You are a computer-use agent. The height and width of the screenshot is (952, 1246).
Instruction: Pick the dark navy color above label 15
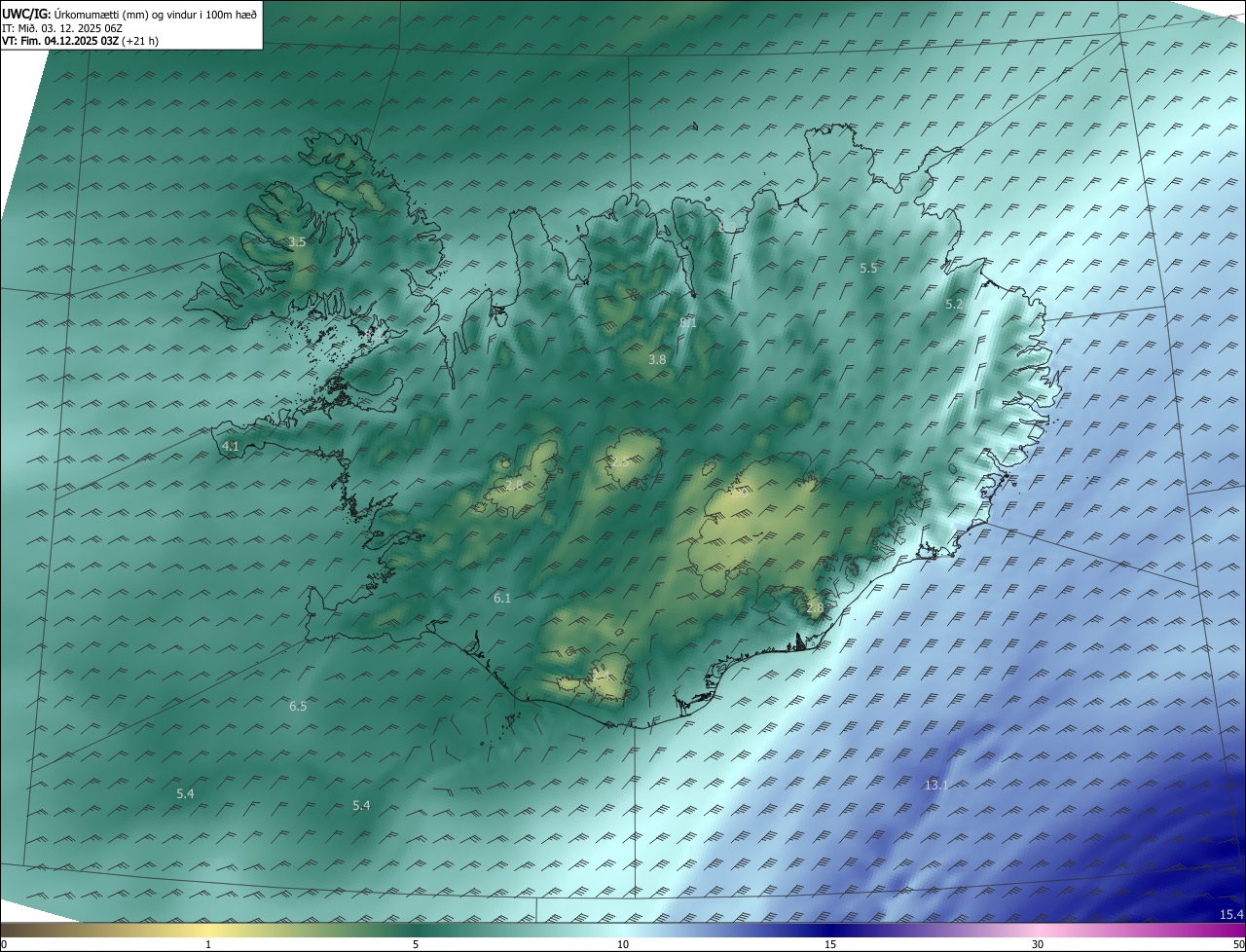click(x=830, y=930)
